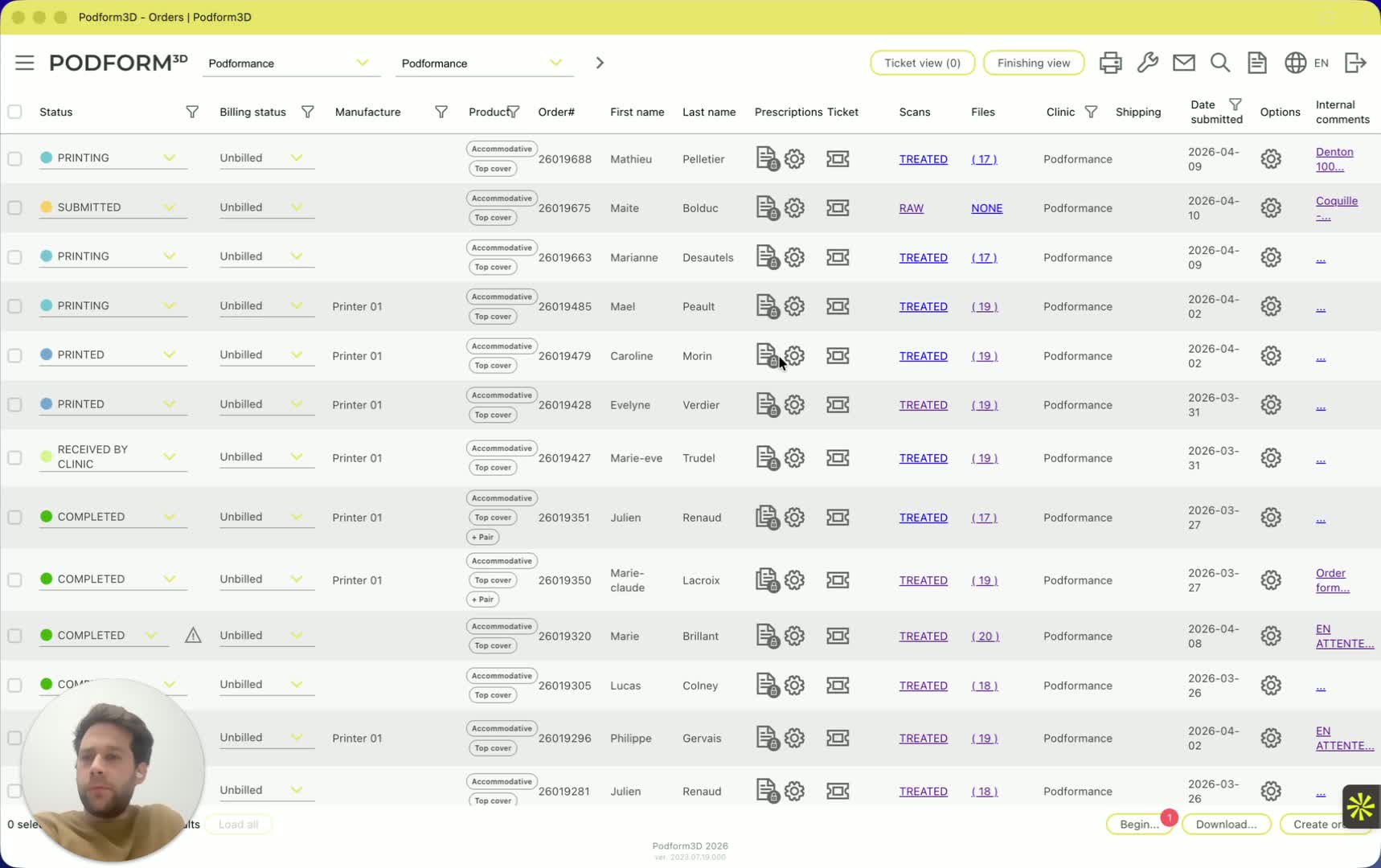Open Ticket view (0)
This screenshot has height=868, width=1381.
[922, 63]
